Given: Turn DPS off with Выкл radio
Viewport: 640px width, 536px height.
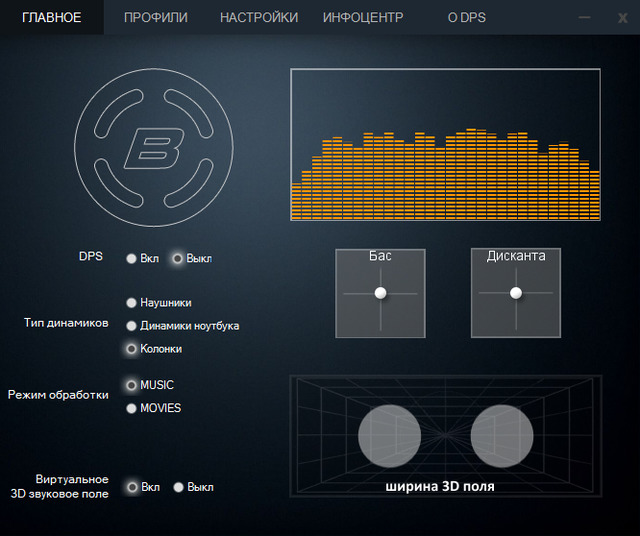Looking at the screenshot, I should point(178,258).
